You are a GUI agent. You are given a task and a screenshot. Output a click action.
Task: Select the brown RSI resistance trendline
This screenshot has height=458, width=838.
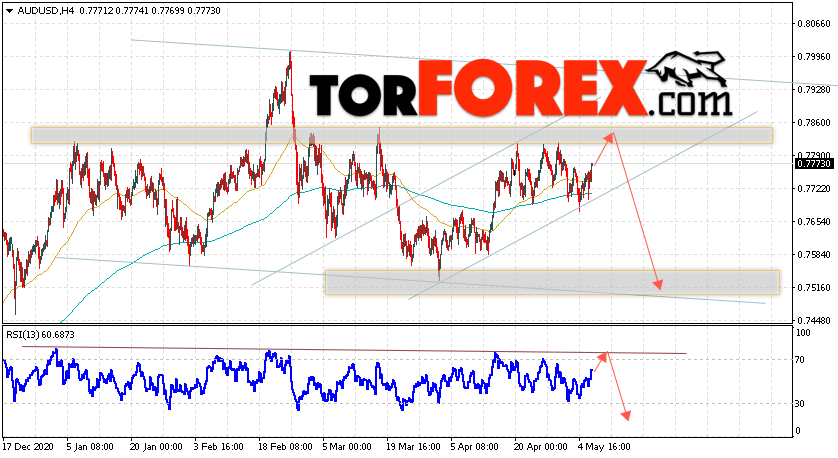[x=354, y=350]
